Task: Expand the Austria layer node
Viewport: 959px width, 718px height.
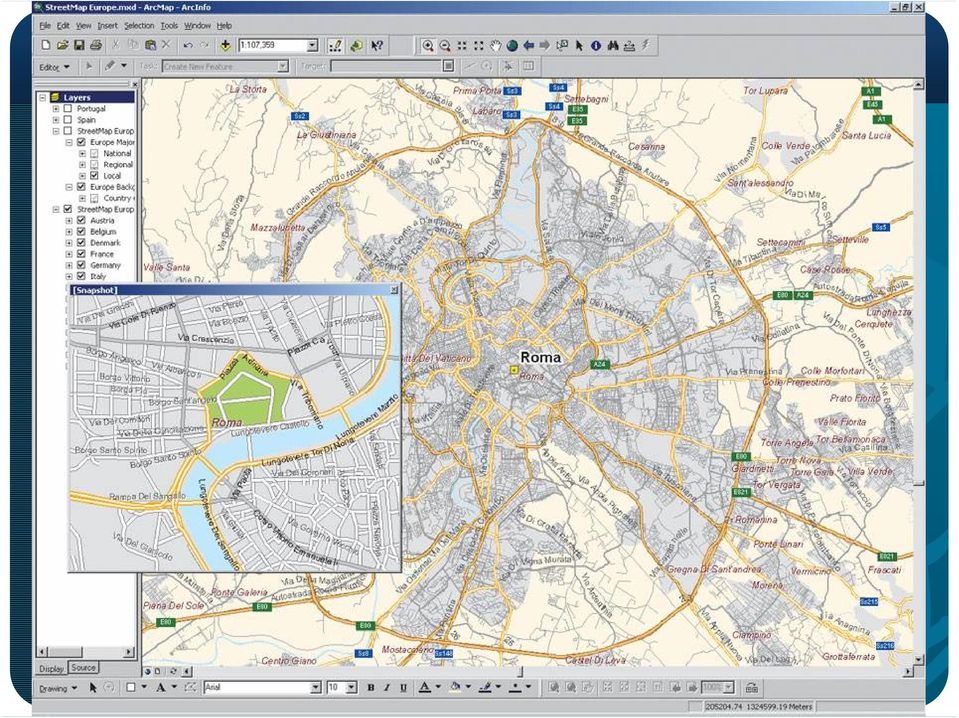Action: tap(69, 220)
